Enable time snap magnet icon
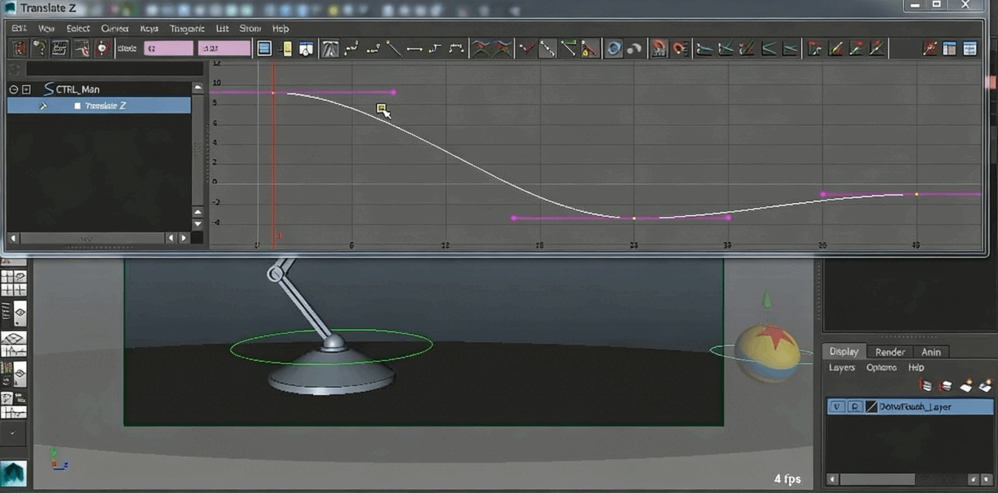This screenshot has width=998, height=493. [x=658, y=48]
